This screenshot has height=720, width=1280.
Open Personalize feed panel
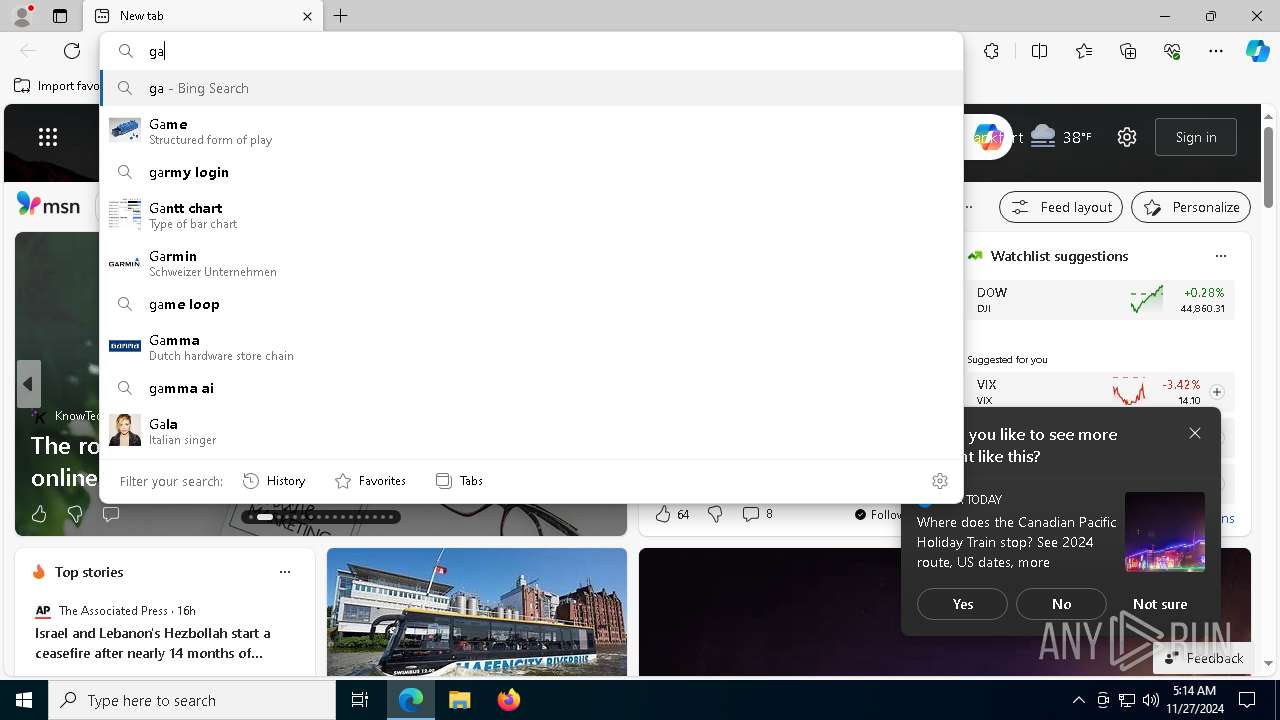[1191, 207]
